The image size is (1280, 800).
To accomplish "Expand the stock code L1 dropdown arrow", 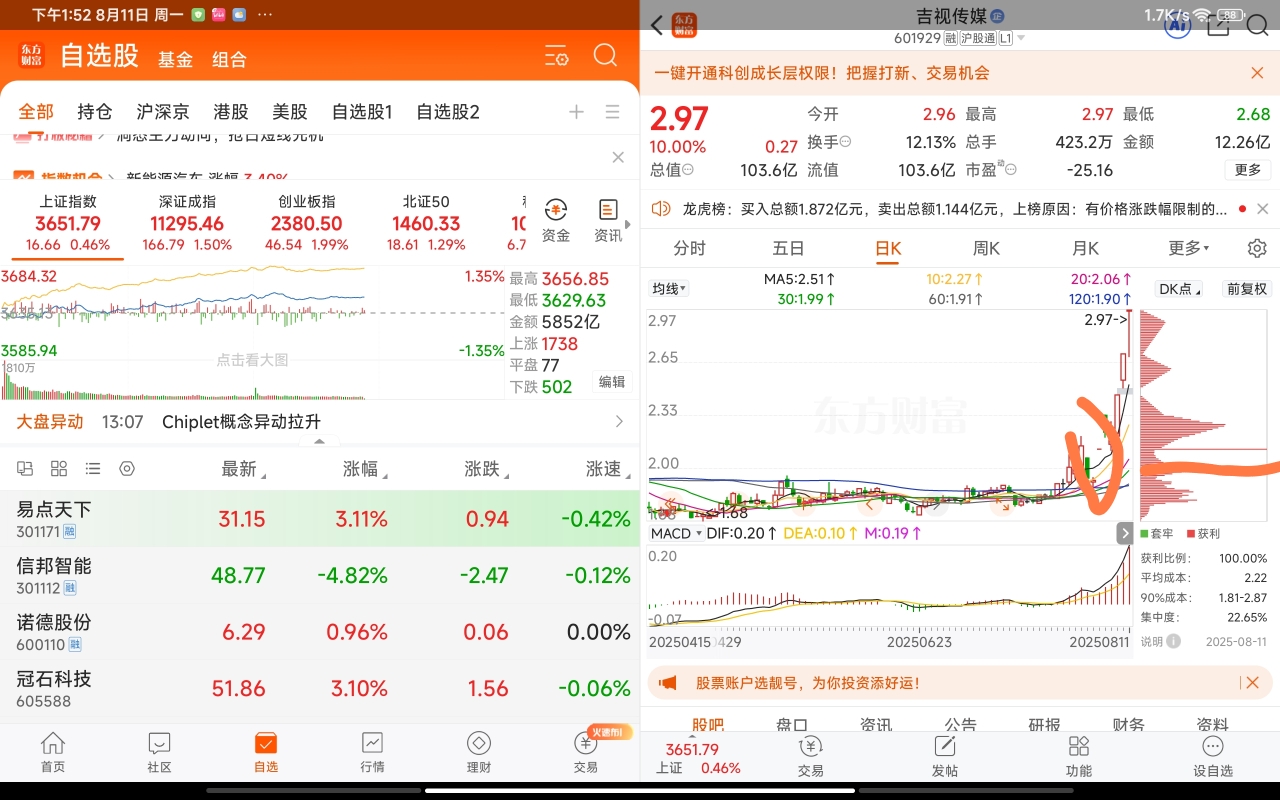I will [x=1021, y=39].
